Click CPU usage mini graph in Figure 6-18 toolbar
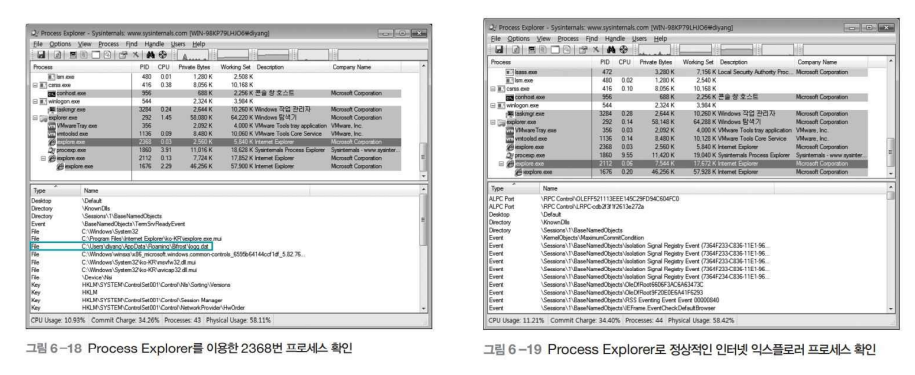915x375 pixels. [193, 55]
